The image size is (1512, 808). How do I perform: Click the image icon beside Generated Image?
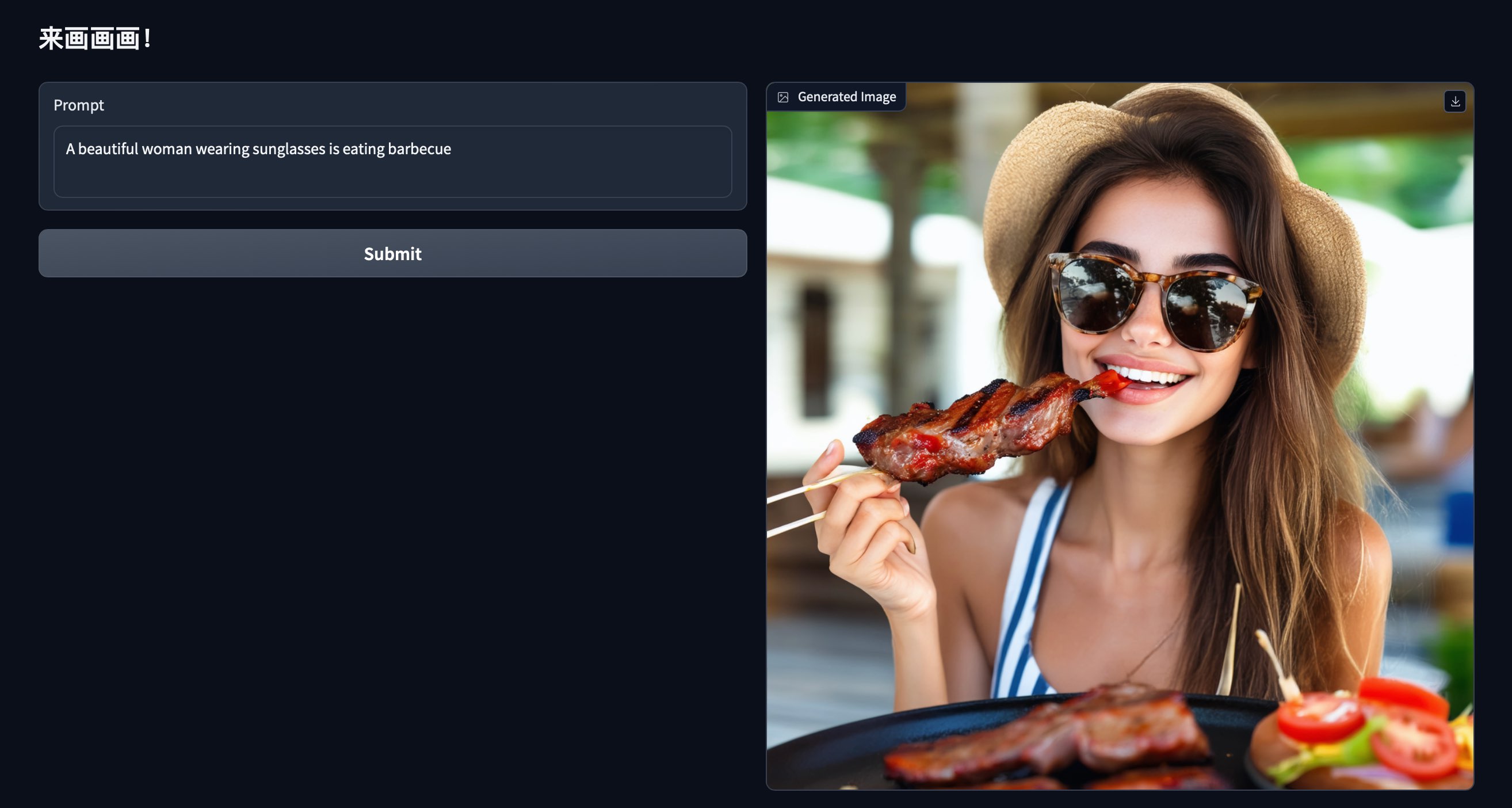click(x=783, y=97)
